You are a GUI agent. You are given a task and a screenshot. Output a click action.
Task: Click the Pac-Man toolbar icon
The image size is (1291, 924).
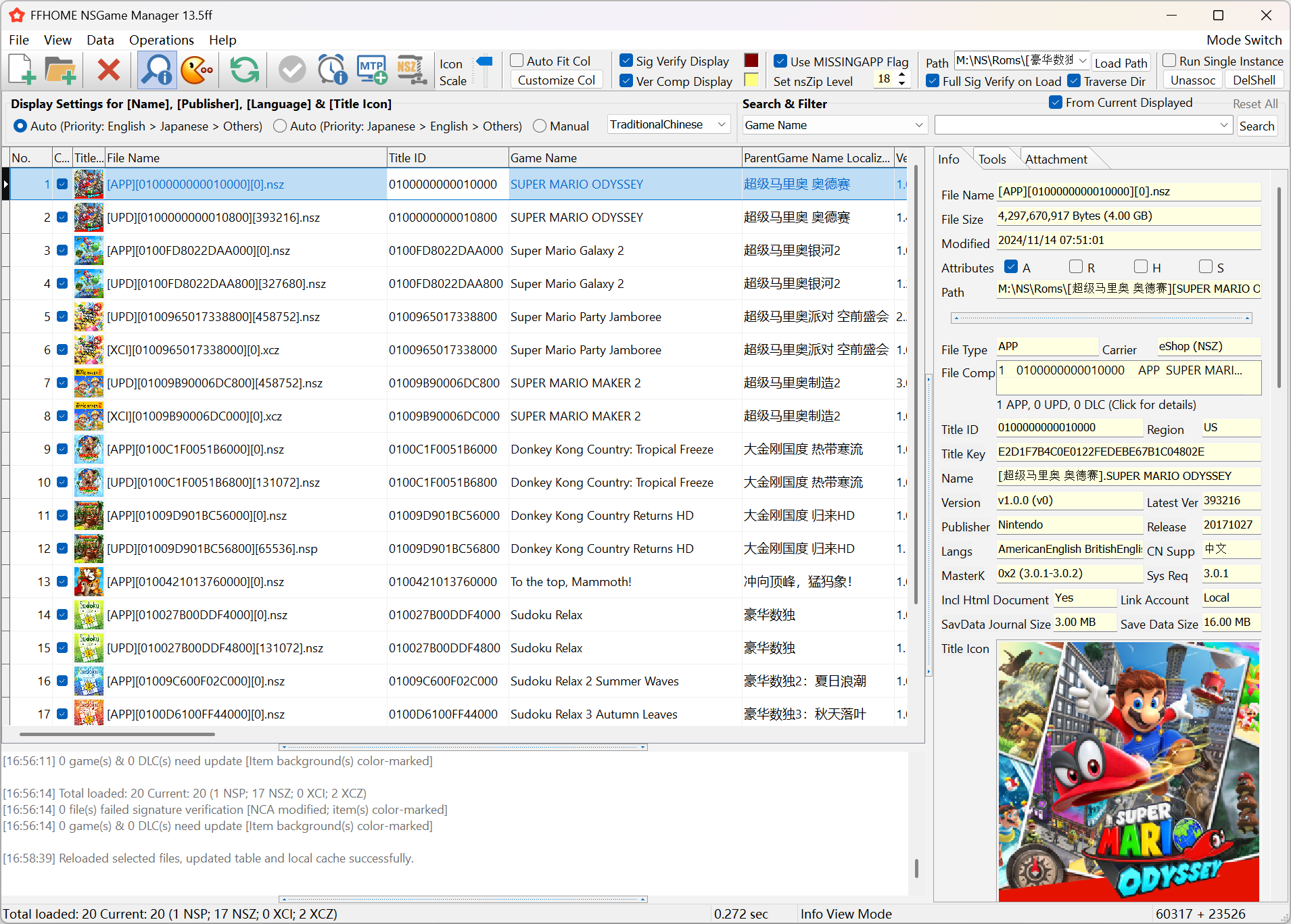click(197, 70)
